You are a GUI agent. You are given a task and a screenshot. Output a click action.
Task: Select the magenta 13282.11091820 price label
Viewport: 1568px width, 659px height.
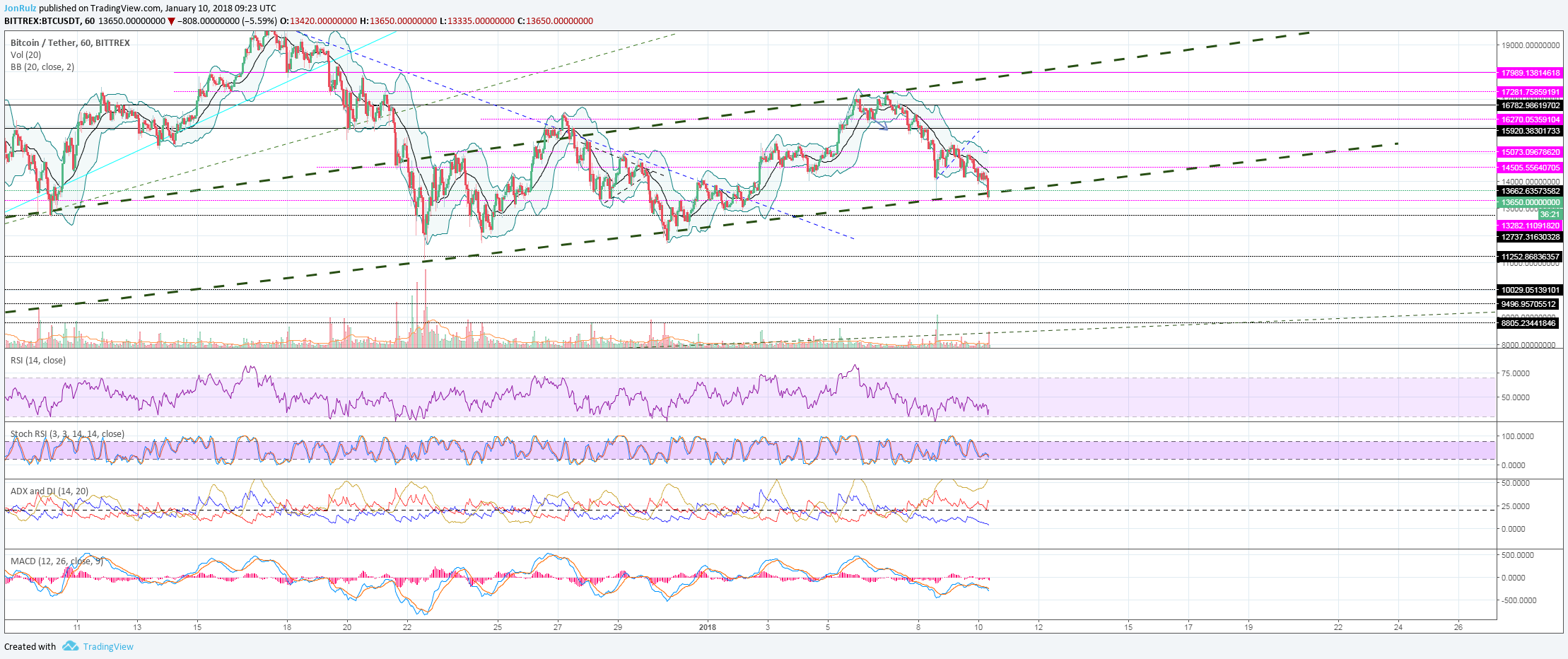pyautogui.click(x=1530, y=226)
